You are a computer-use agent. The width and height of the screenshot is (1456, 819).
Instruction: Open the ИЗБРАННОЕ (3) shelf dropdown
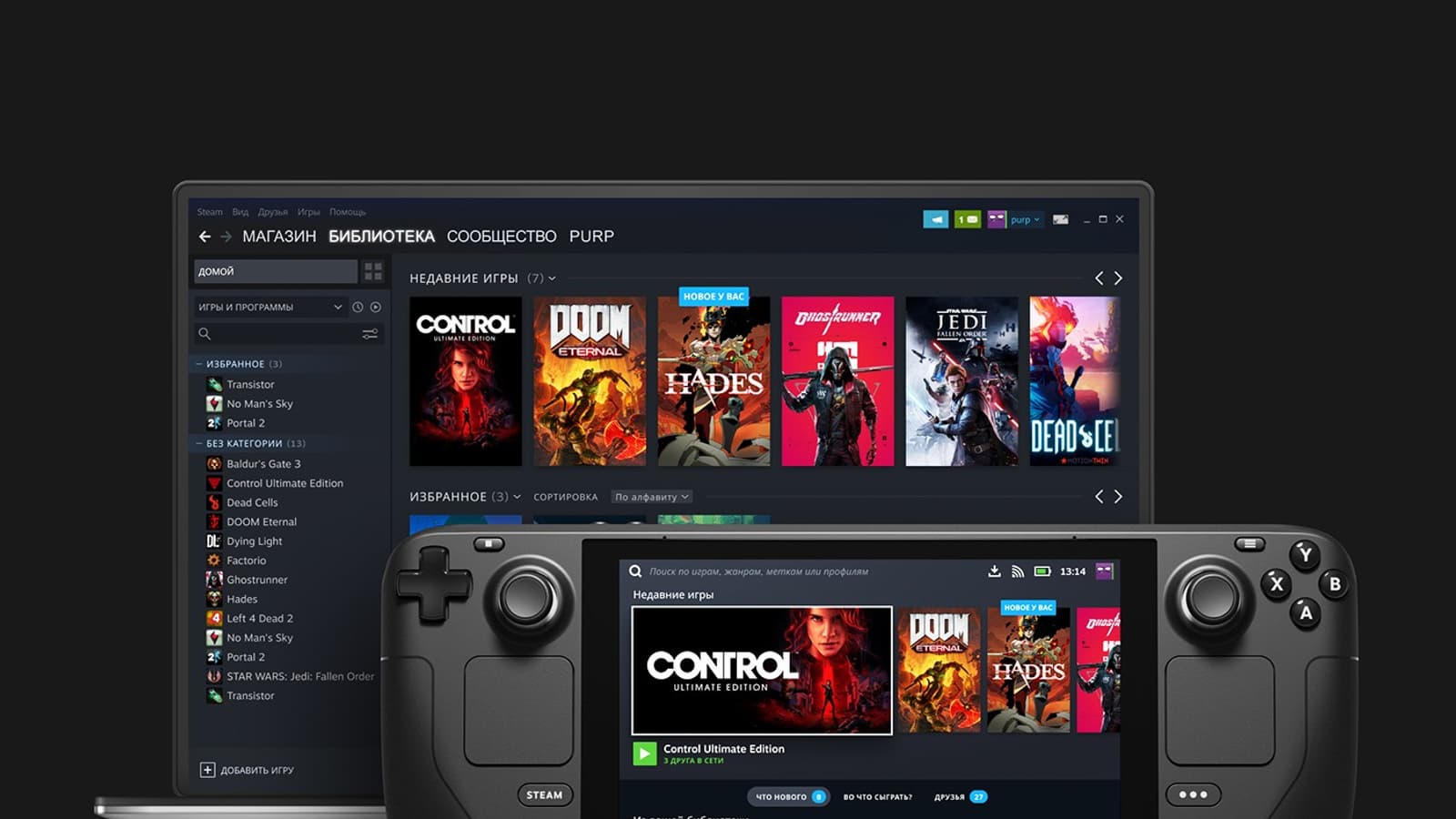tap(517, 497)
